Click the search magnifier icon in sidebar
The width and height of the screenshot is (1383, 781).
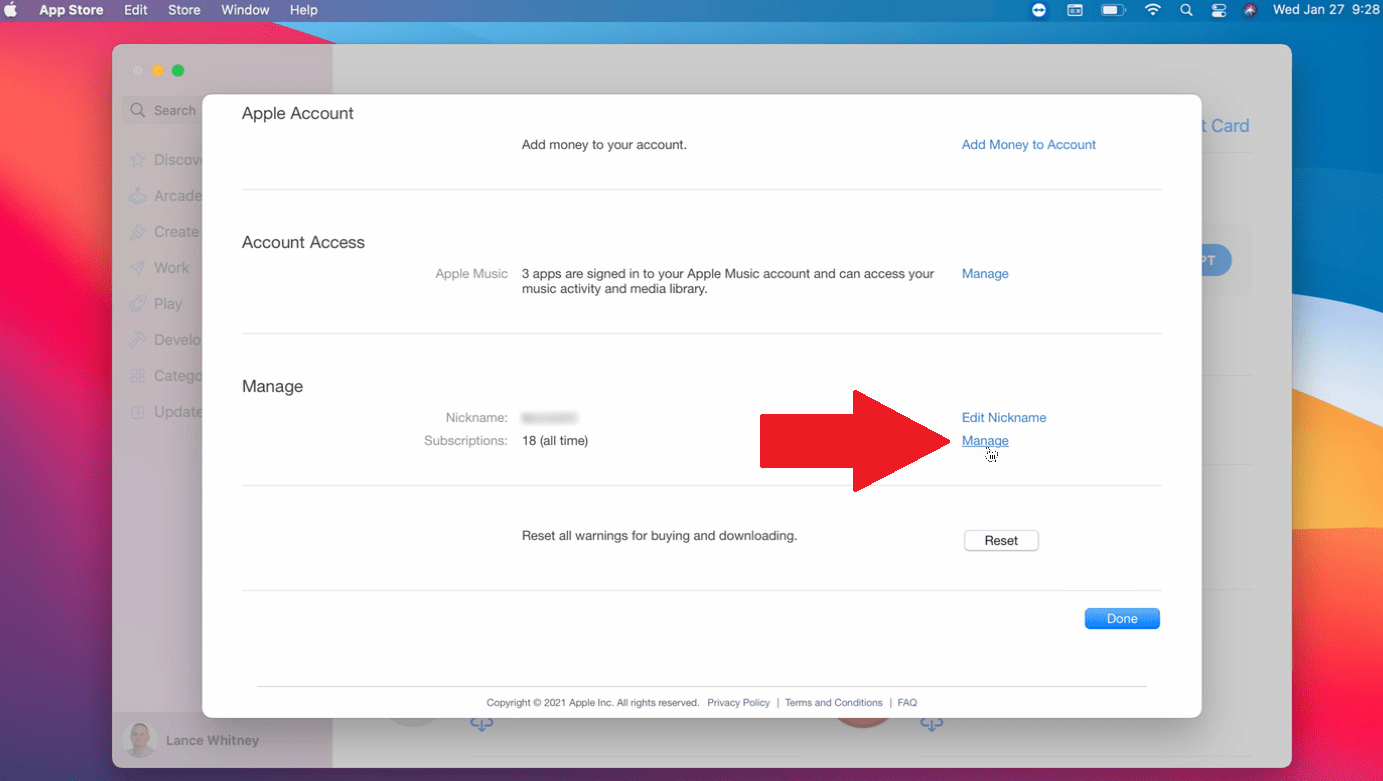pos(139,110)
